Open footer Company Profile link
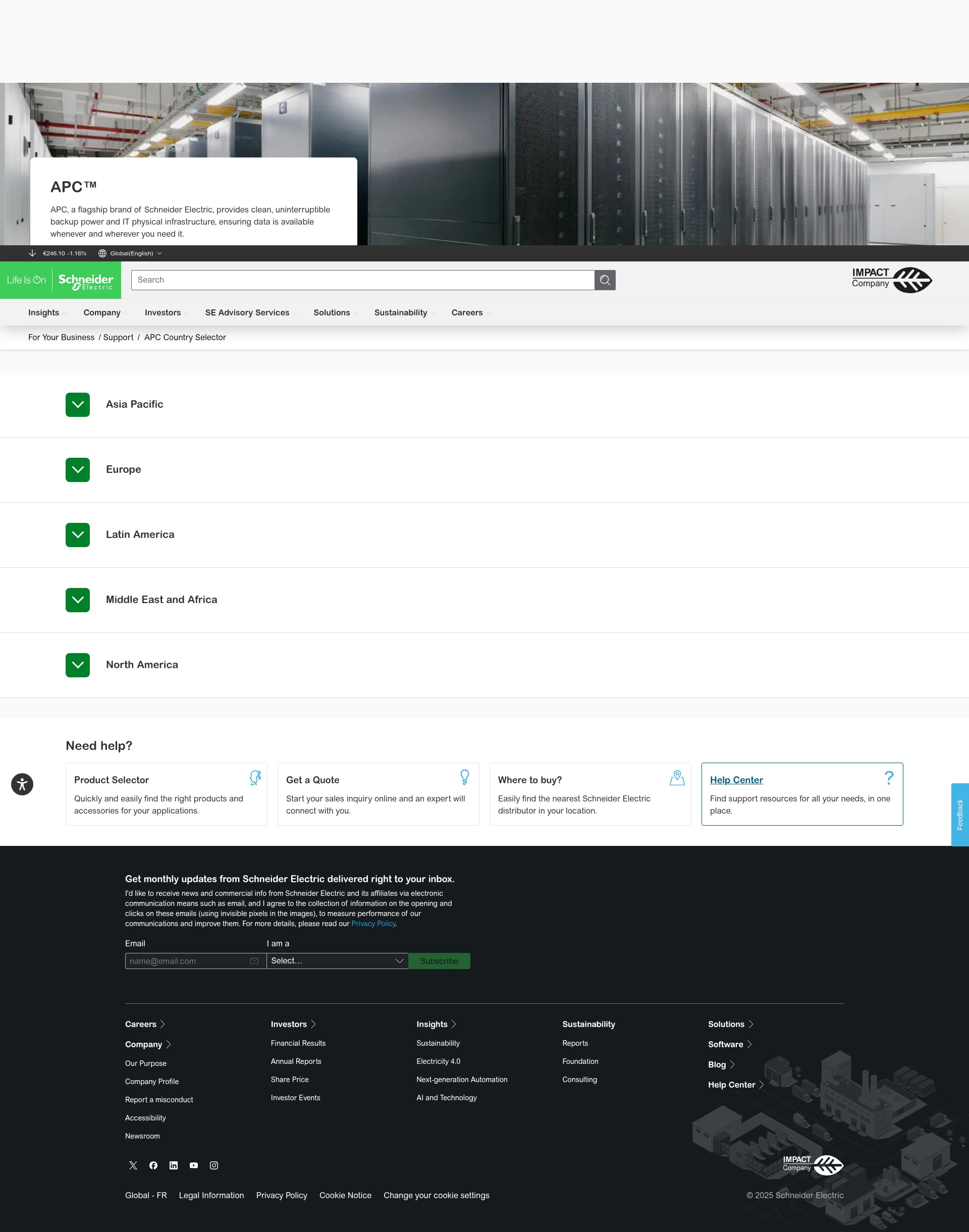The height and width of the screenshot is (1232, 969). (151, 1082)
